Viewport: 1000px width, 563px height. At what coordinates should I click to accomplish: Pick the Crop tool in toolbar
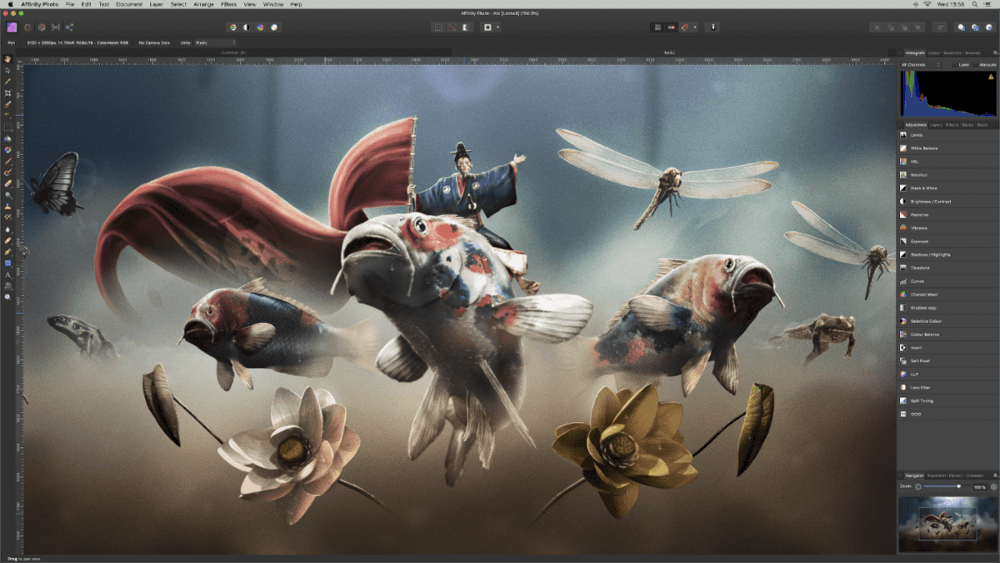(x=8, y=93)
